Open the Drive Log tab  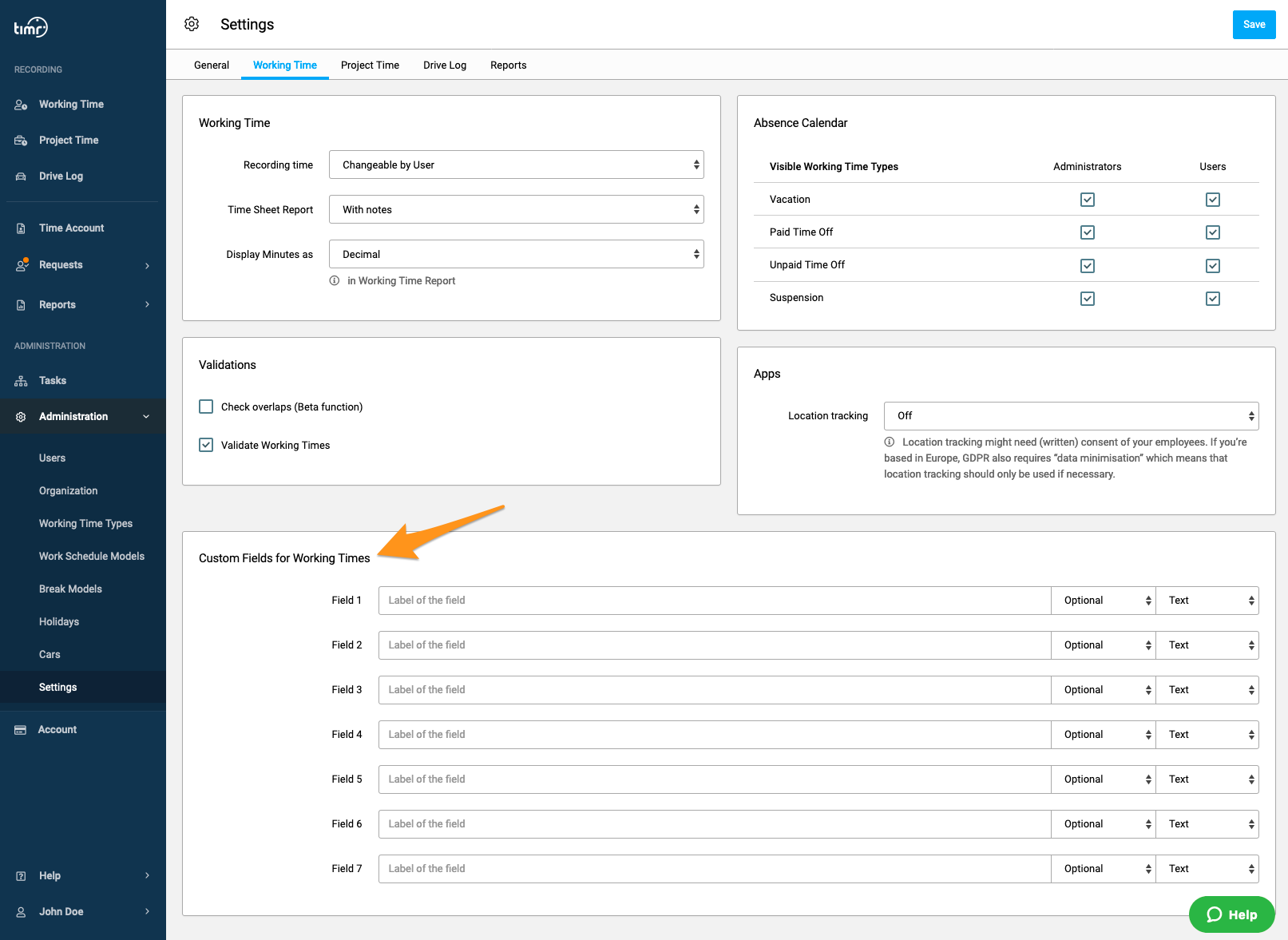click(x=445, y=65)
